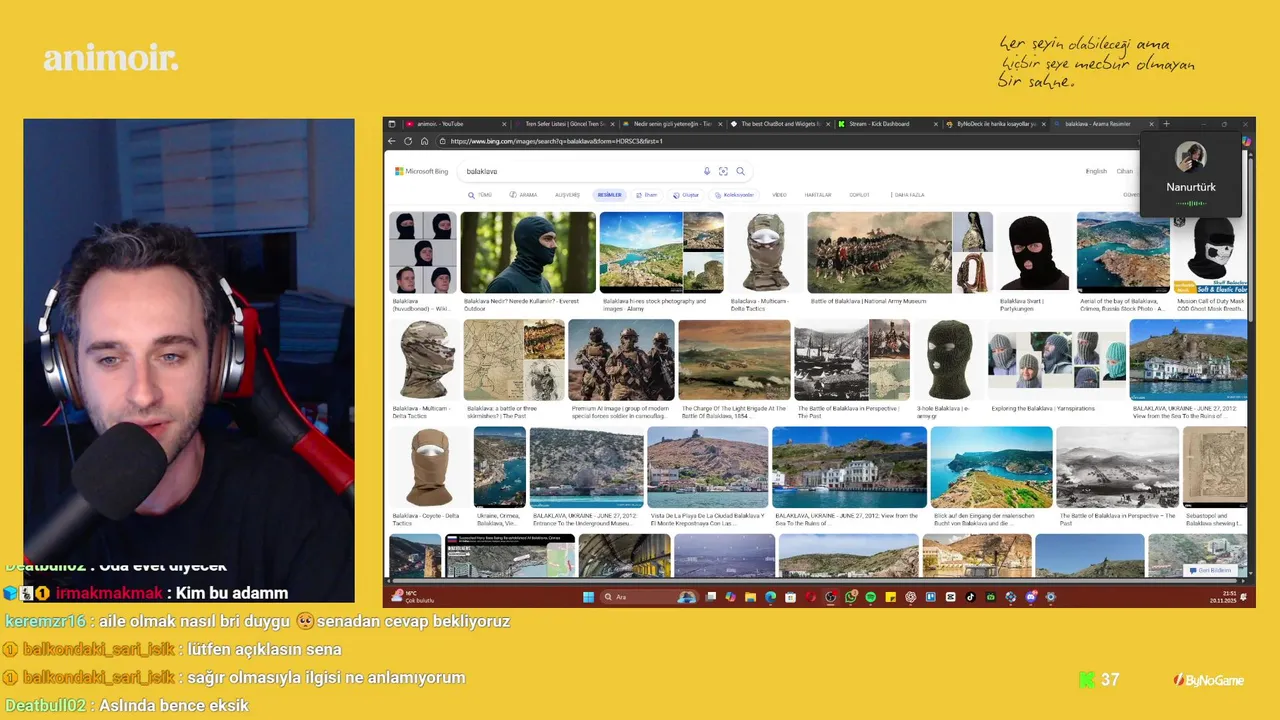Open WhatsApp from the taskbar
This screenshot has height=720, width=1280.
point(850,597)
